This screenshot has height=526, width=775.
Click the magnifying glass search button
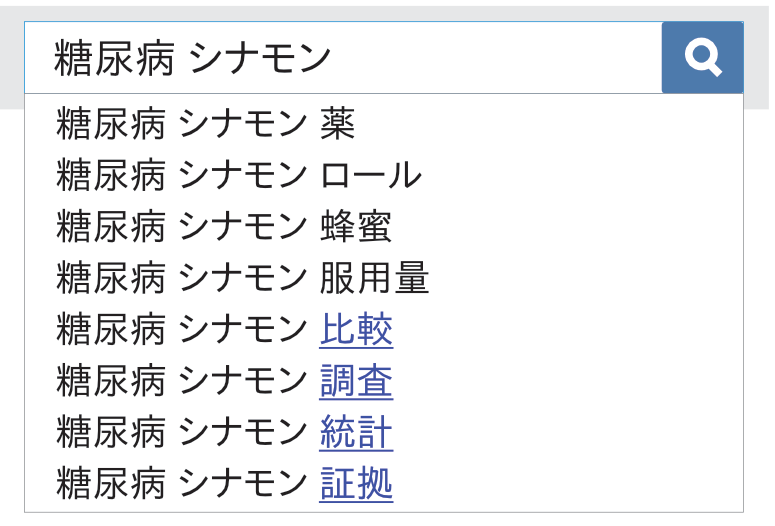(702, 57)
